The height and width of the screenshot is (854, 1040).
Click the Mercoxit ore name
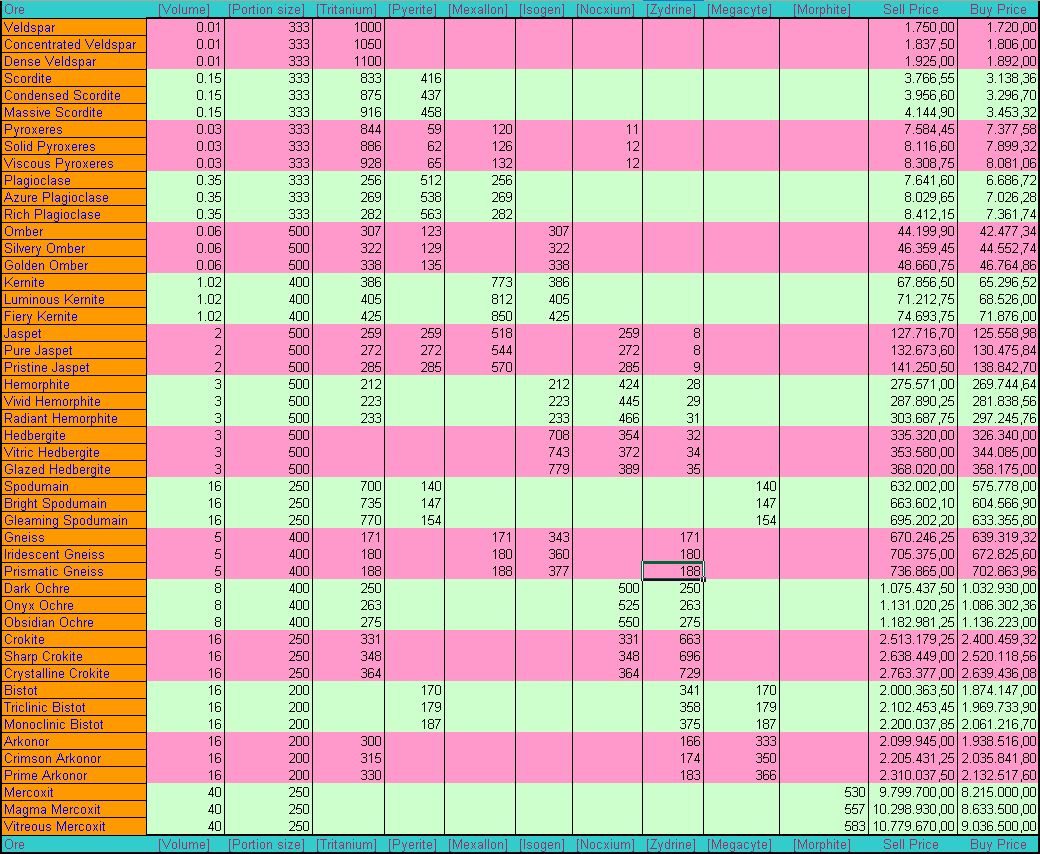pyautogui.click(x=73, y=793)
